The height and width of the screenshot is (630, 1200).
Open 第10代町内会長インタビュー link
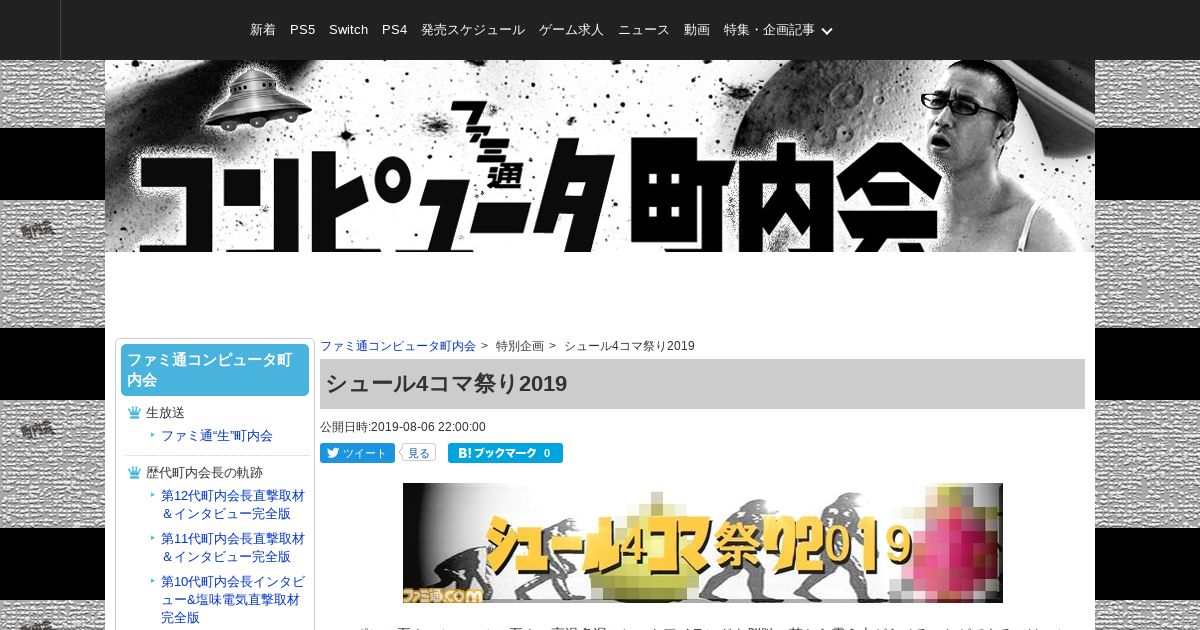point(233,600)
